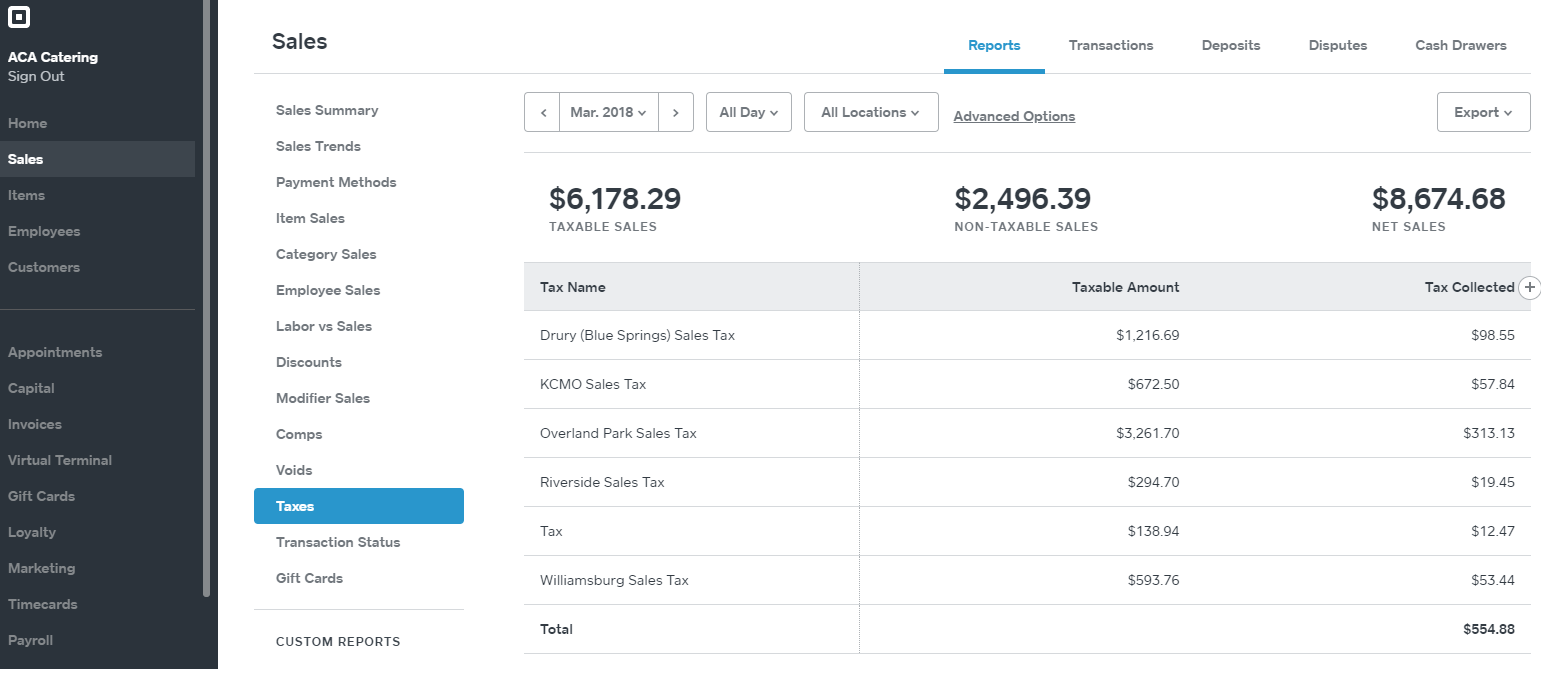Click the KCMO Sales Tax row
Viewport: 1552px width, 677px height.
click(1027, 384)
